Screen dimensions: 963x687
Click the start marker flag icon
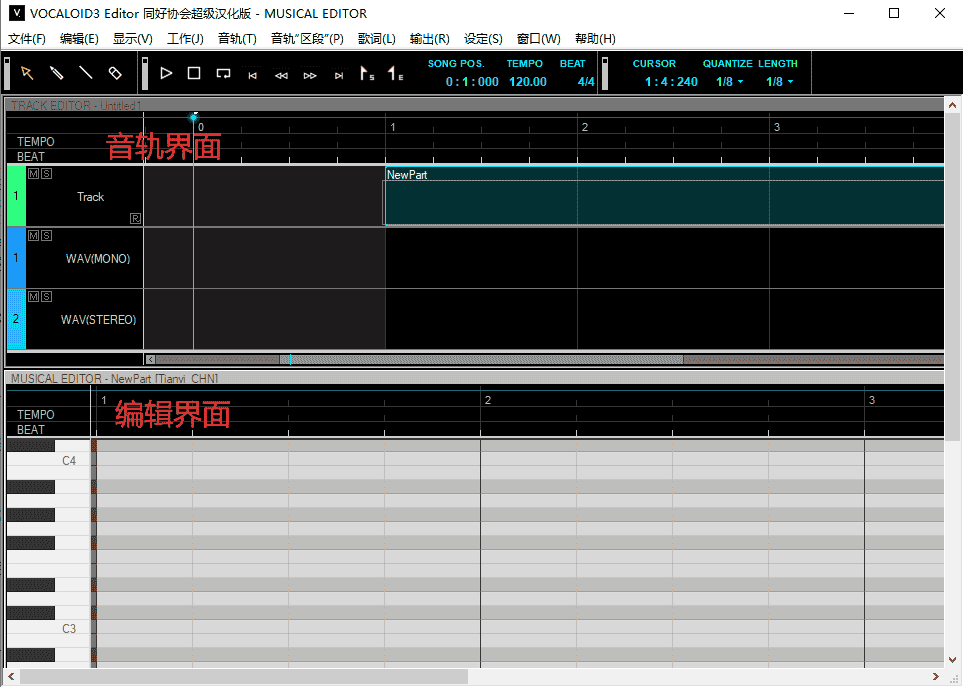367,74
